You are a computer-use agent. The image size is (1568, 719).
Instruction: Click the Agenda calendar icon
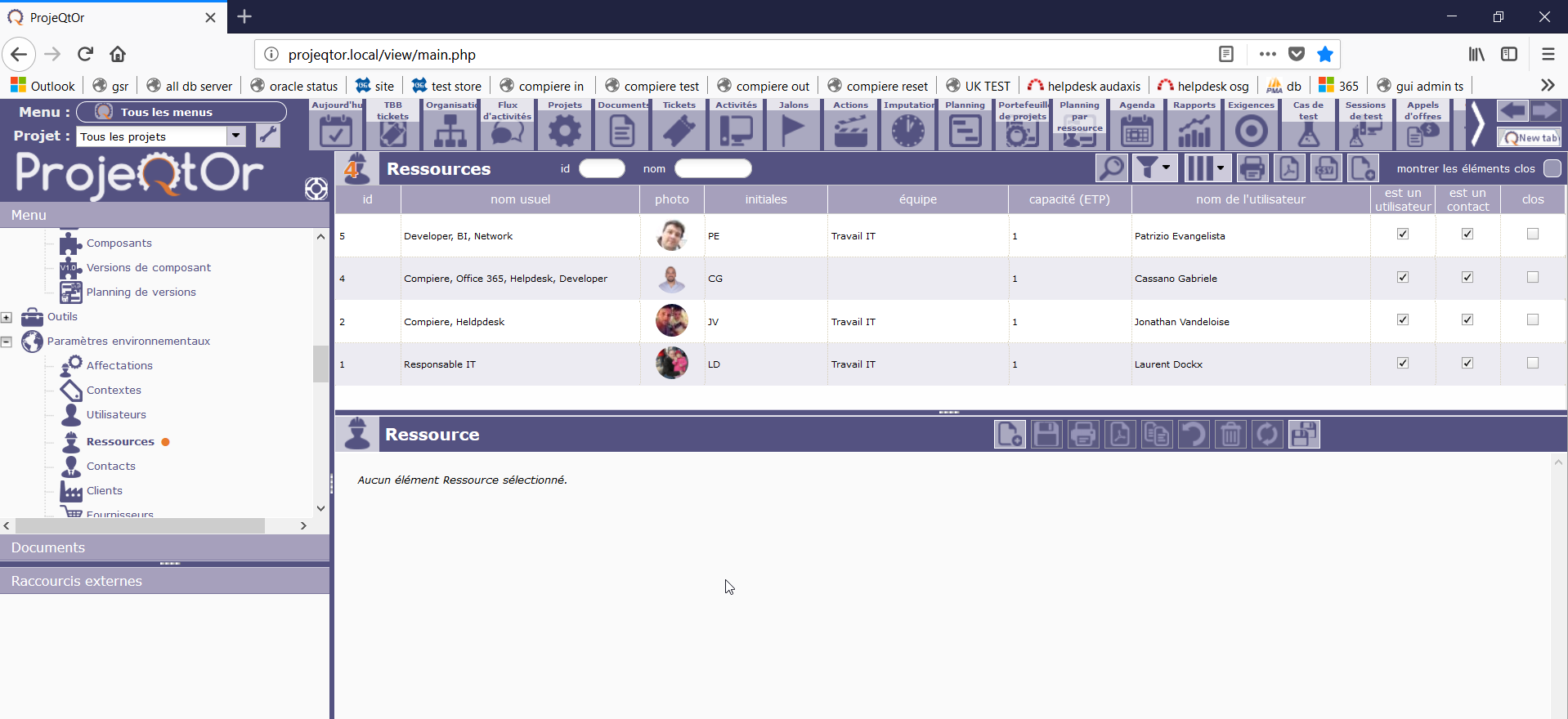tap(1136, 130)
